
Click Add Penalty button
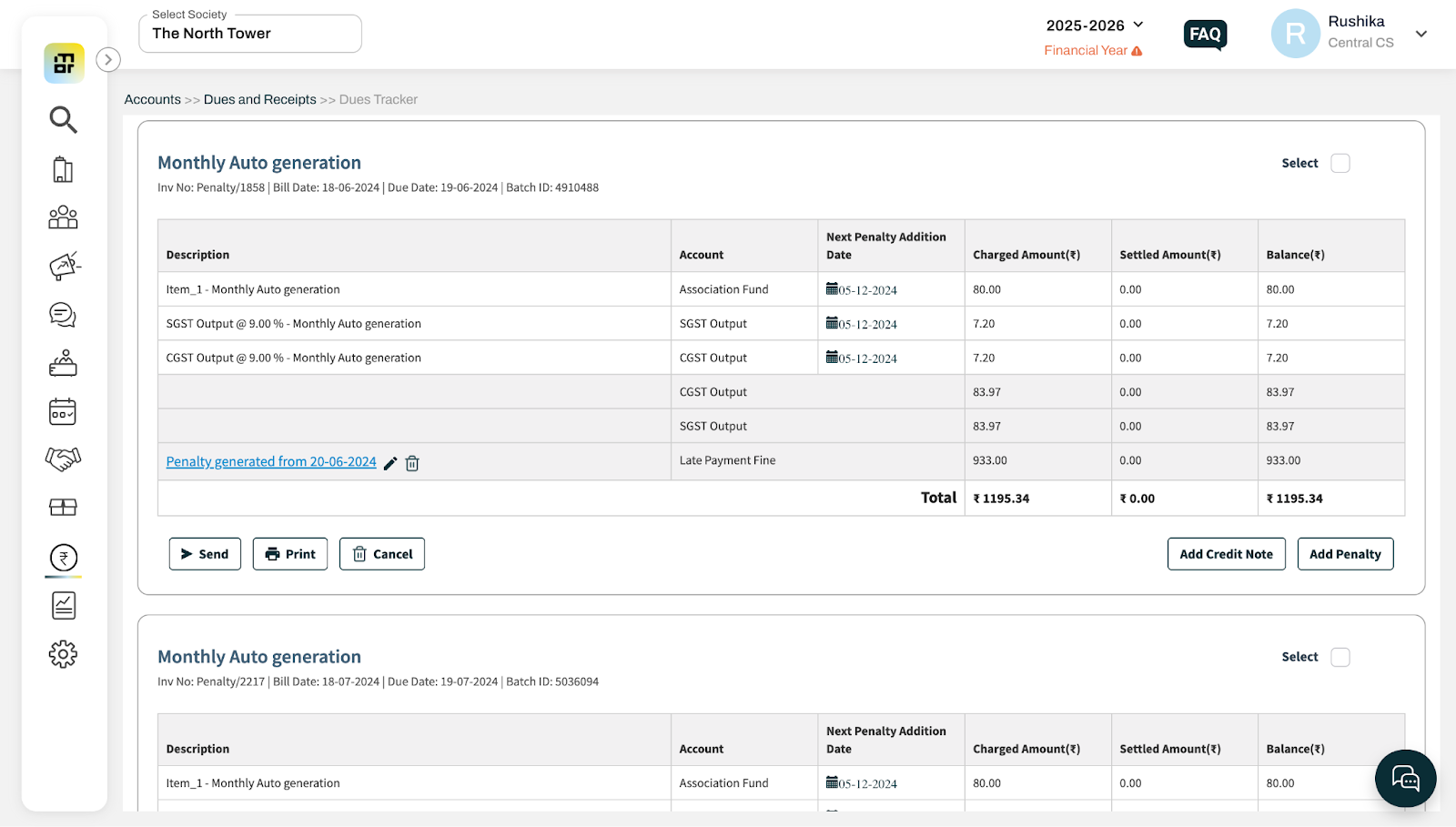[1345, 554]
